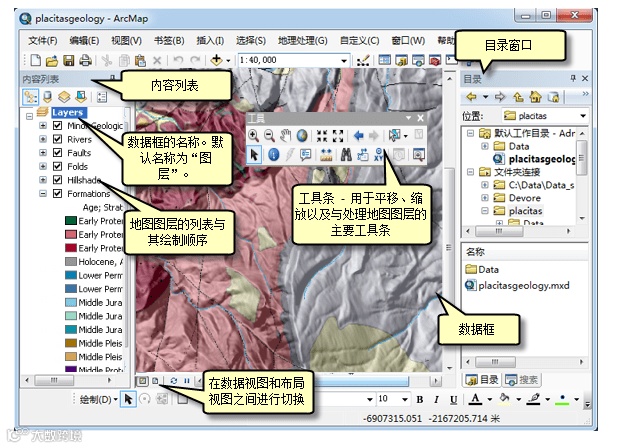Click the Full Extent globe icon
This screenshot has height=448, width=619.
pos(302,136)
